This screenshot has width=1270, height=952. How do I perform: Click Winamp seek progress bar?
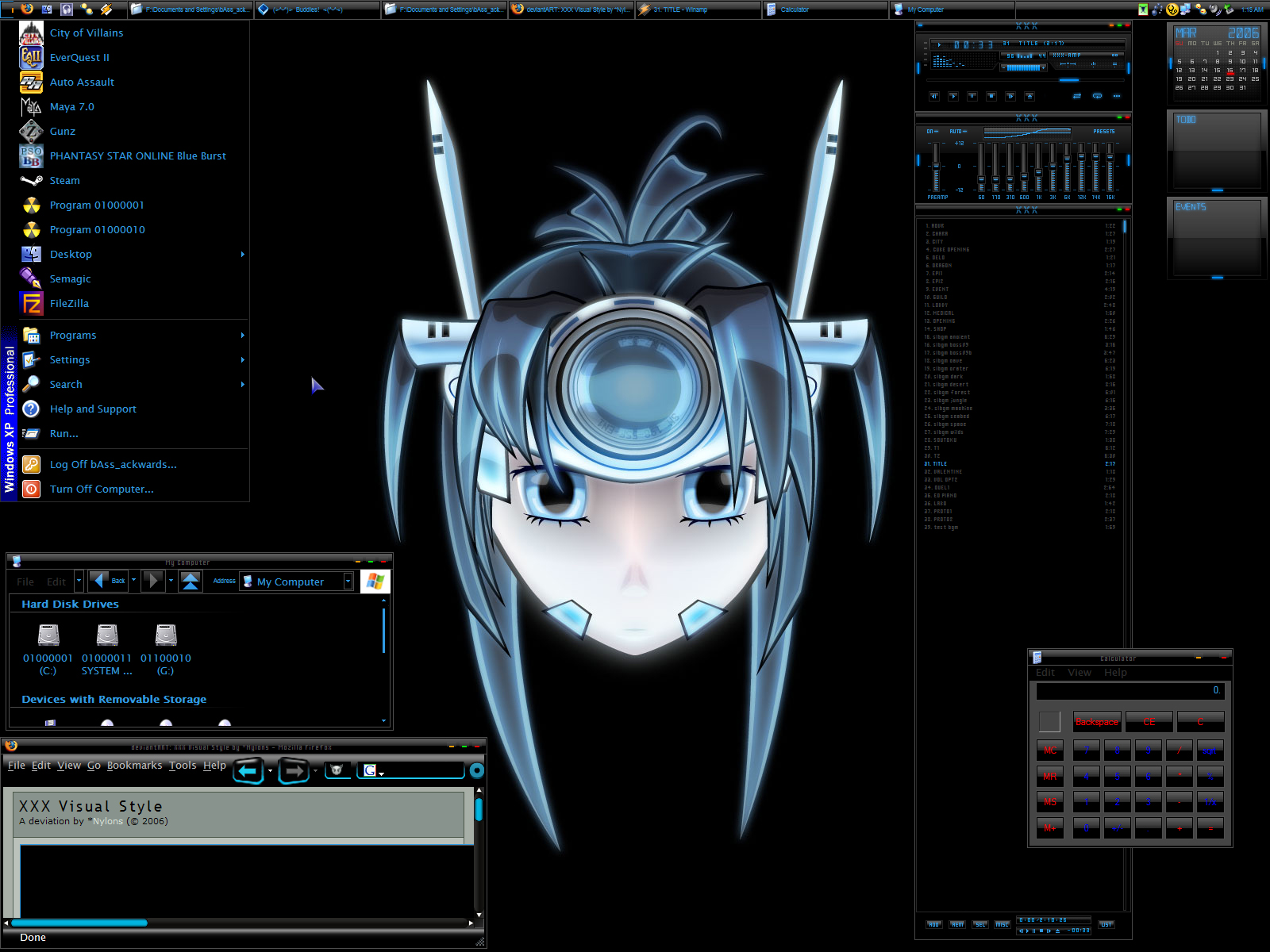point(1026,80)
